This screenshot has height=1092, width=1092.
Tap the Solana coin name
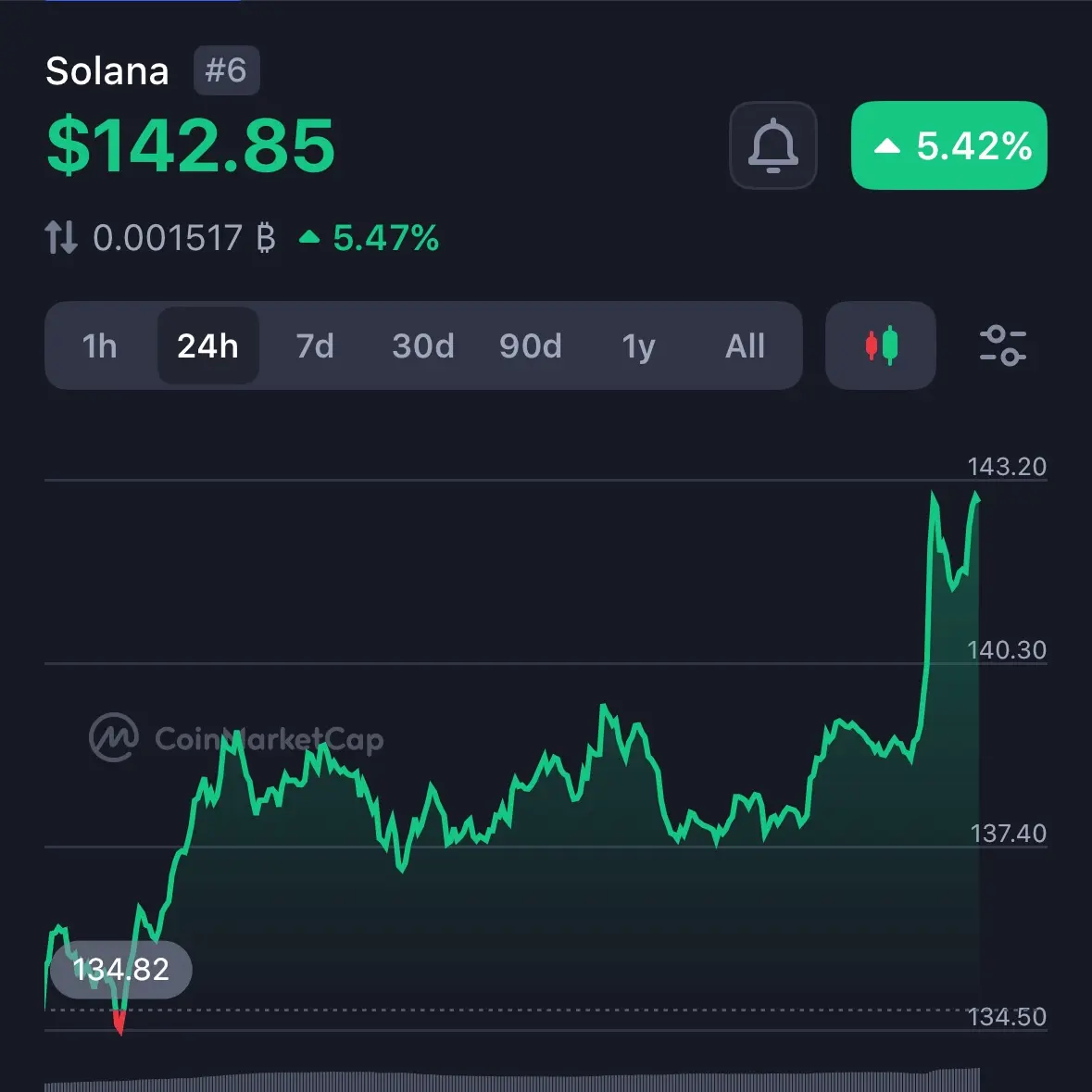(x=107, y=71)
